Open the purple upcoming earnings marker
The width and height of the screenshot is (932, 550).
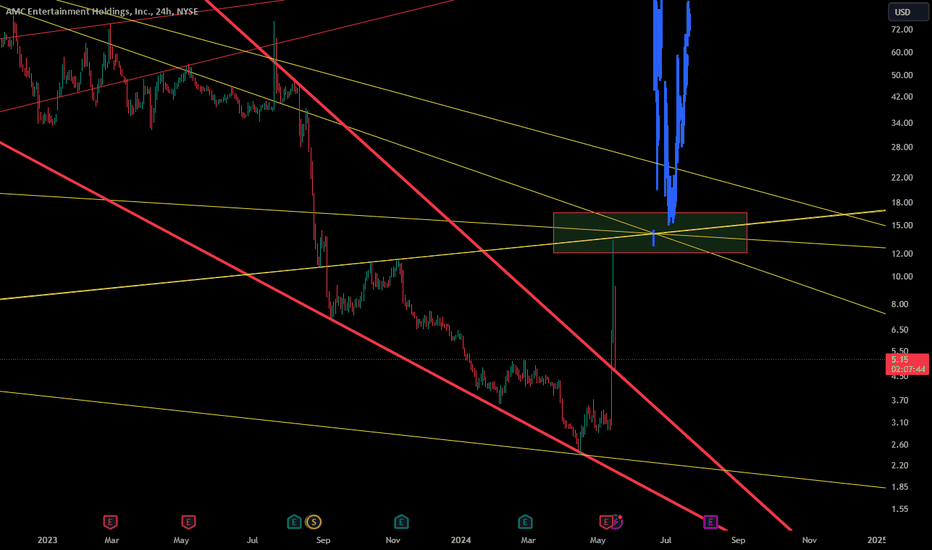click(x=710, y=522)
